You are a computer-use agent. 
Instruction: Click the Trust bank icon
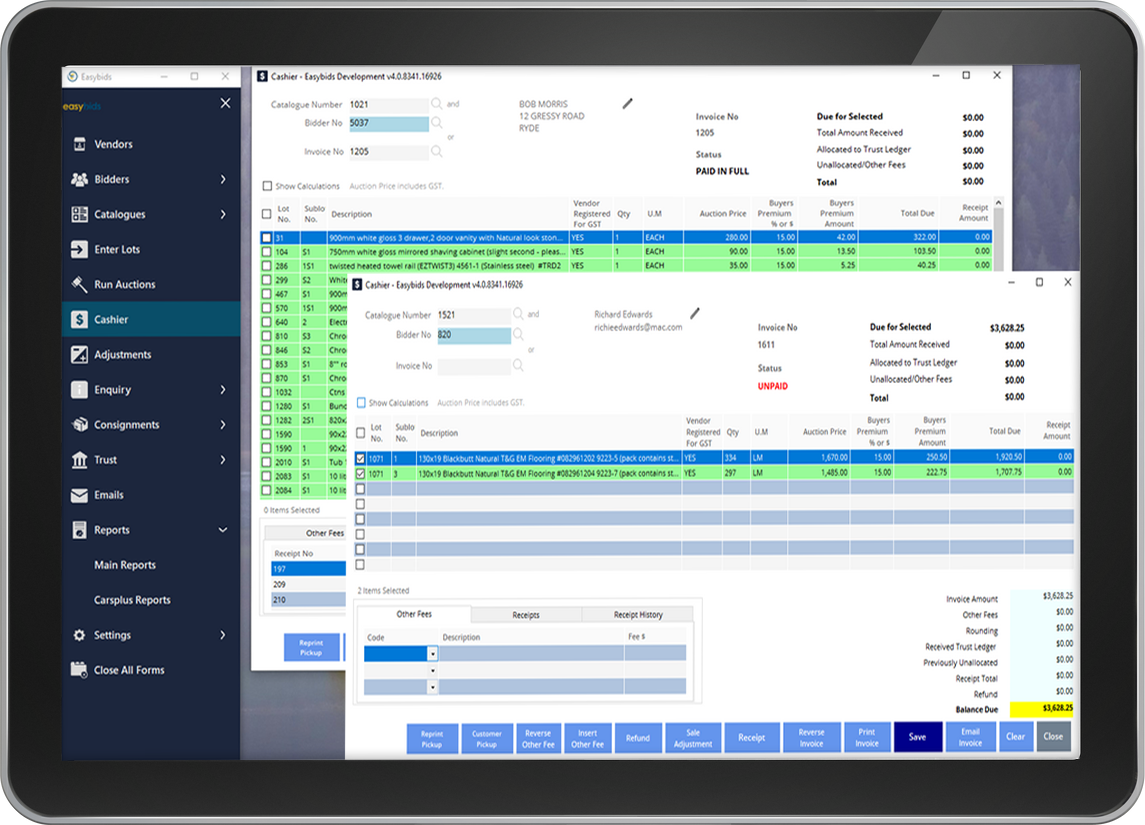(x=80, y=459)
